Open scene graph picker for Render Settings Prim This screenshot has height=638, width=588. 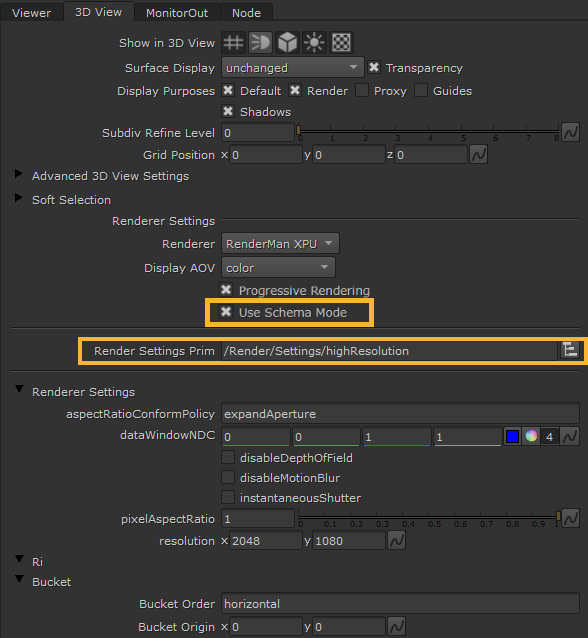[x=570, y=350]
